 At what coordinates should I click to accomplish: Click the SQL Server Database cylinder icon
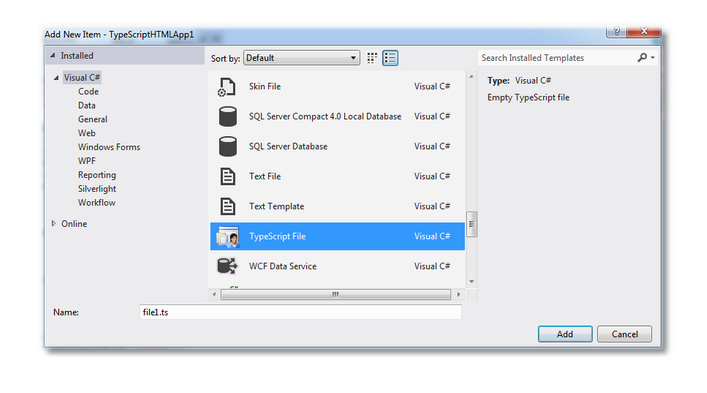point(228,146)
